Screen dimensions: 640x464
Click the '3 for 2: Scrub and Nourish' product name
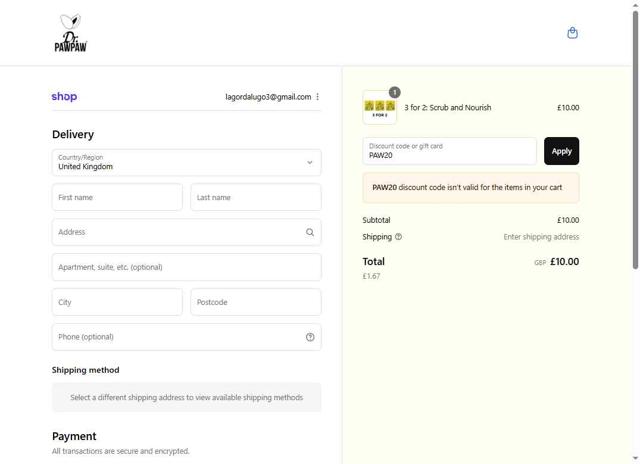[448, 108]
